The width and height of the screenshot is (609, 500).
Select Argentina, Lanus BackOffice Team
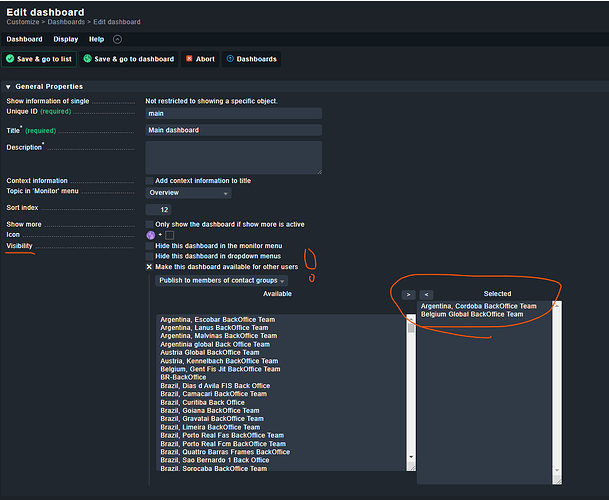[x=214, y=328]
